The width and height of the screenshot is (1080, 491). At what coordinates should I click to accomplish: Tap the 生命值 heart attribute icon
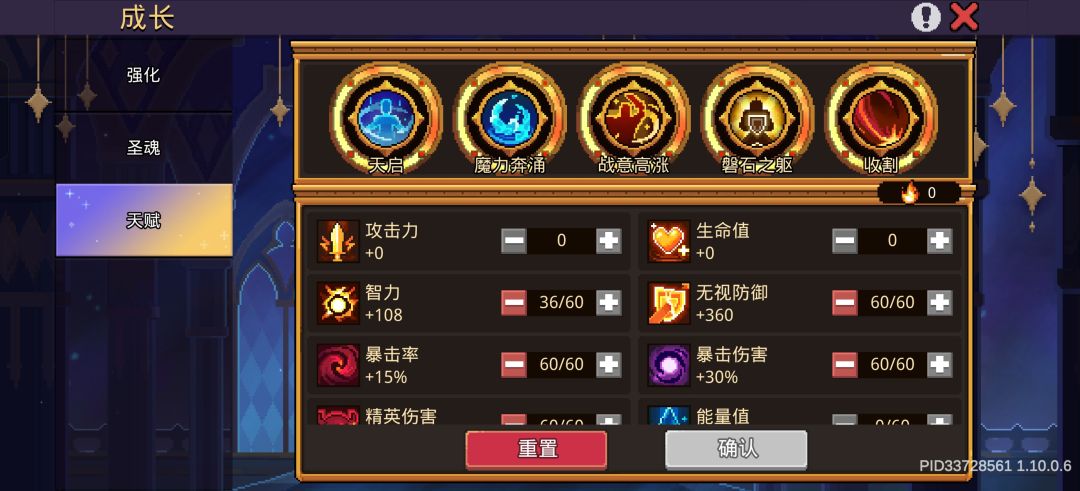[x=669, y=241]
